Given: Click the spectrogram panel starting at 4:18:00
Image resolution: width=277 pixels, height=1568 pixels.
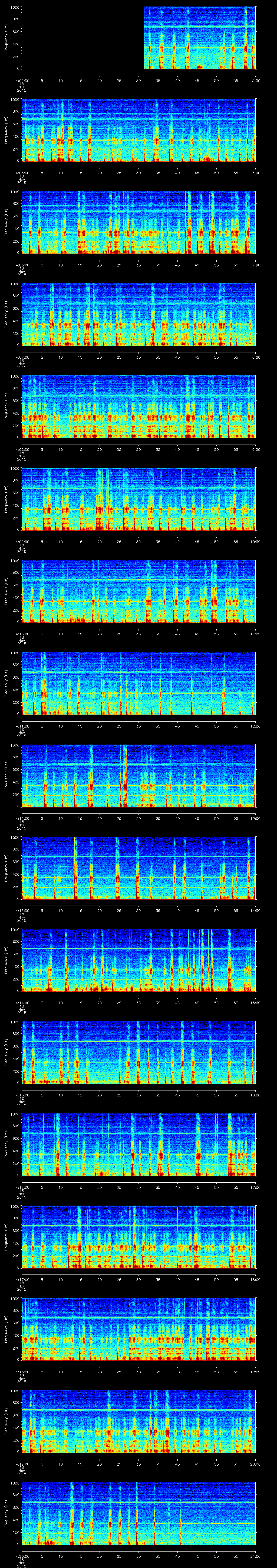Looking at the screenshot, I should point(139,1329).
